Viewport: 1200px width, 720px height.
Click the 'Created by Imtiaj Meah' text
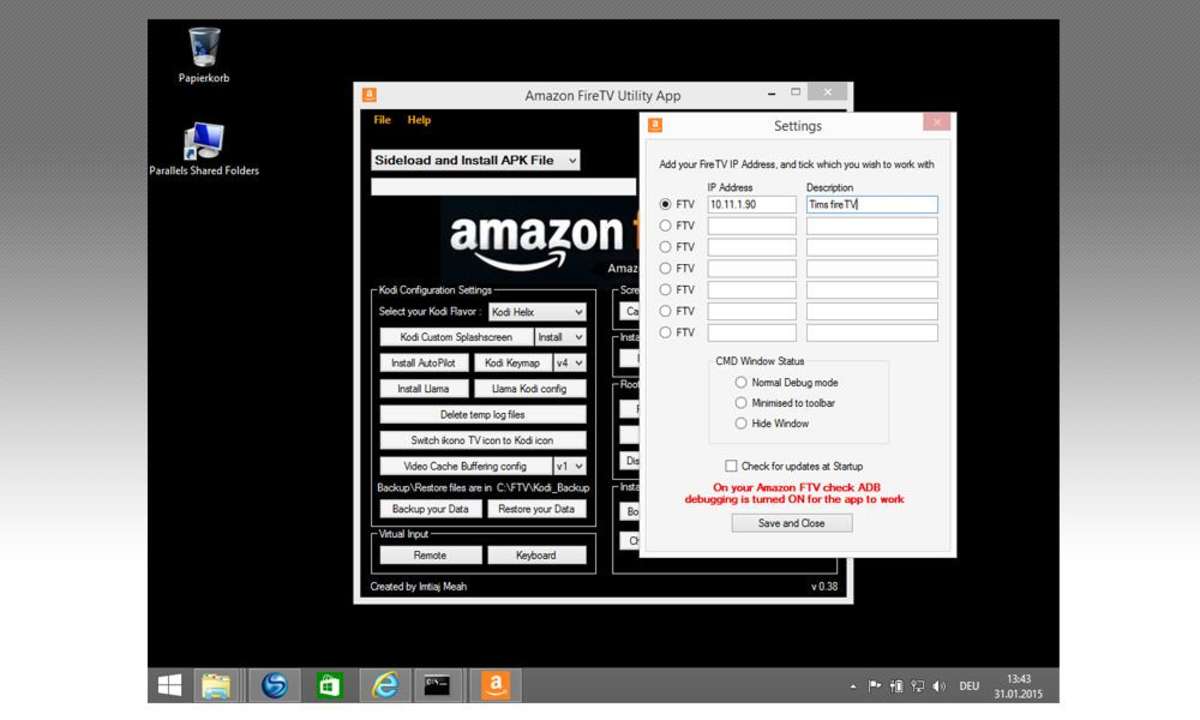(419, 587)
